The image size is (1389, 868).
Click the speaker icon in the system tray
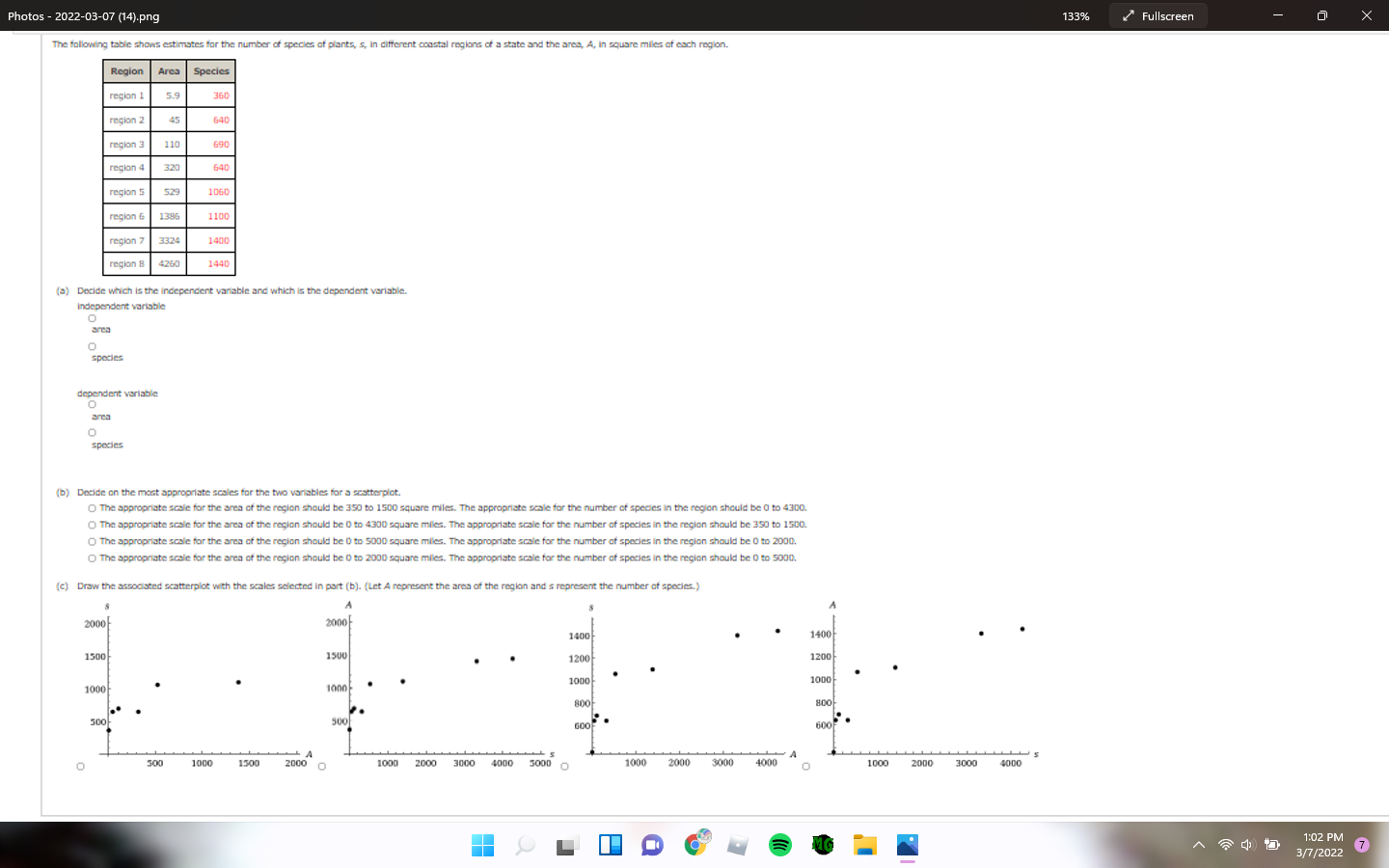point(1246,845)
